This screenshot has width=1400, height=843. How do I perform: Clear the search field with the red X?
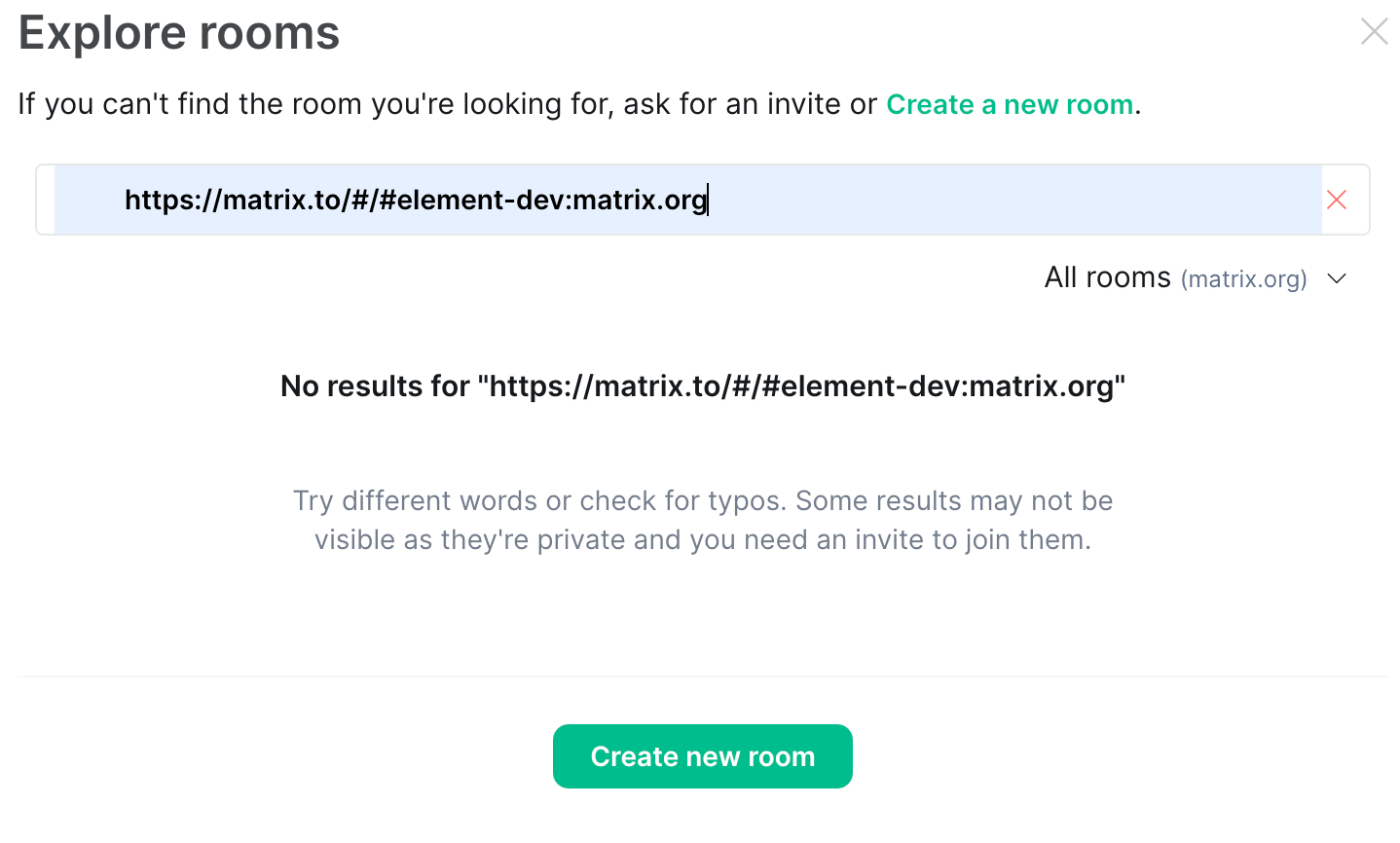[1336, 200]
